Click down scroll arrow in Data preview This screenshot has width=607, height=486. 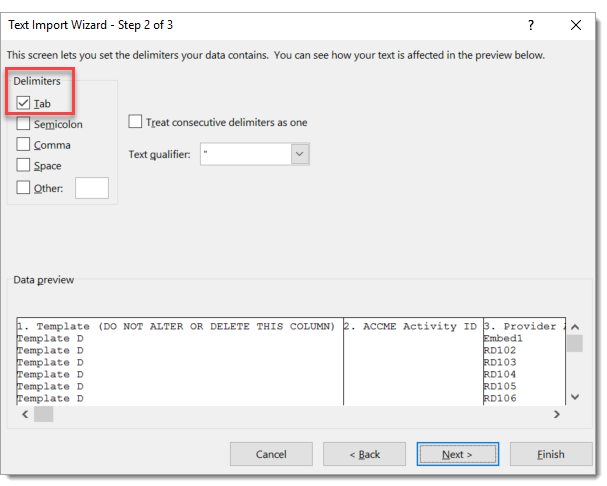click(x=574, y=397)
